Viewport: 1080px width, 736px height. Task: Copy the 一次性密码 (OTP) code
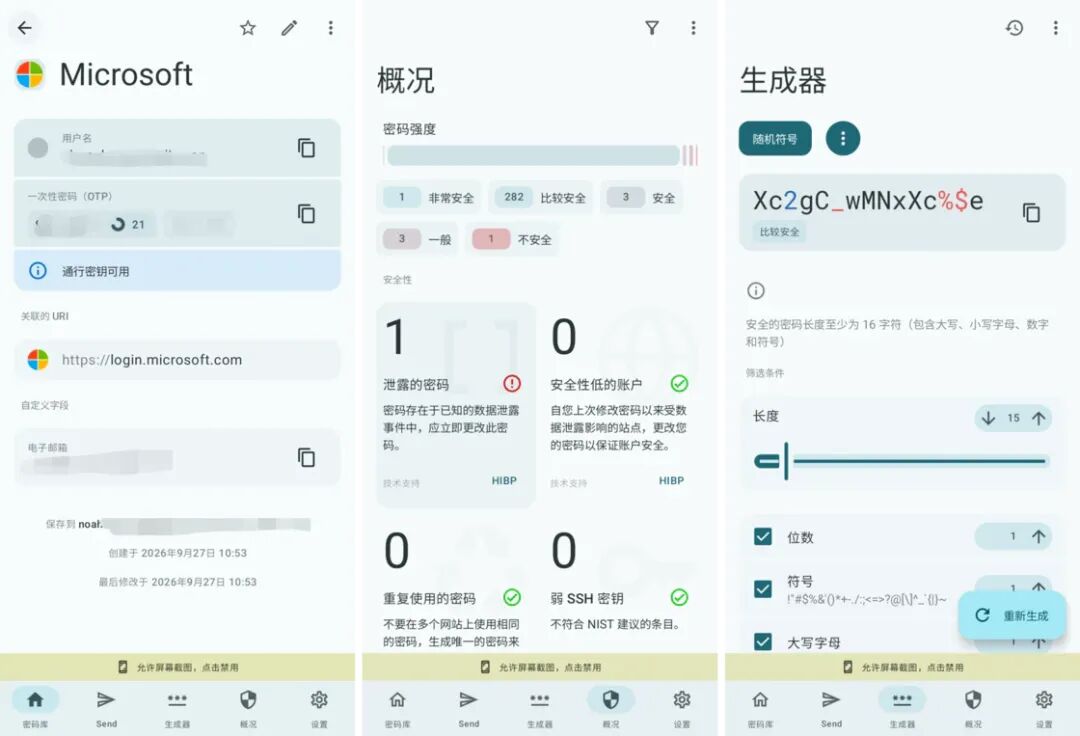307,213
